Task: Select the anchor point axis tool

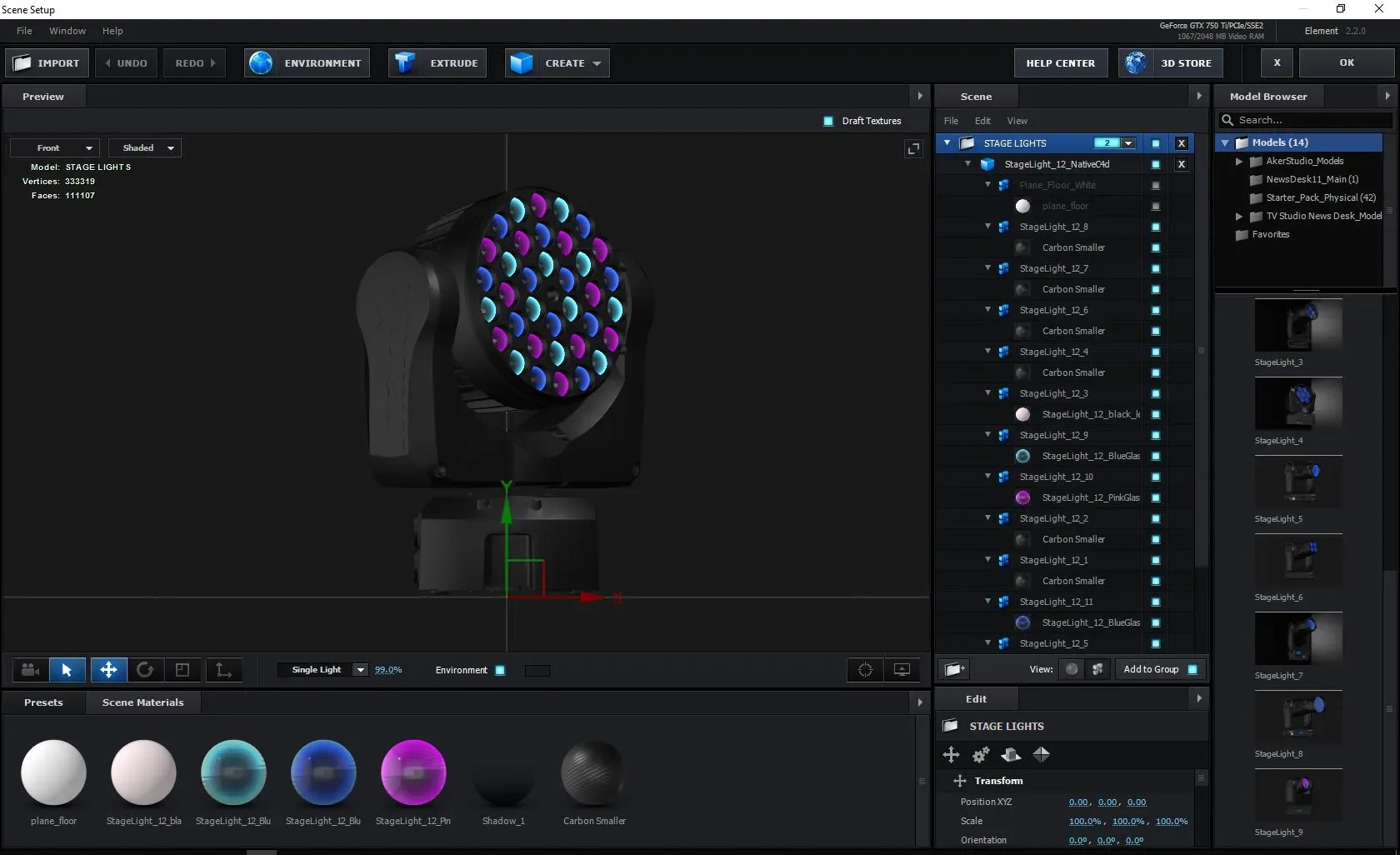Action: (223, 670)
